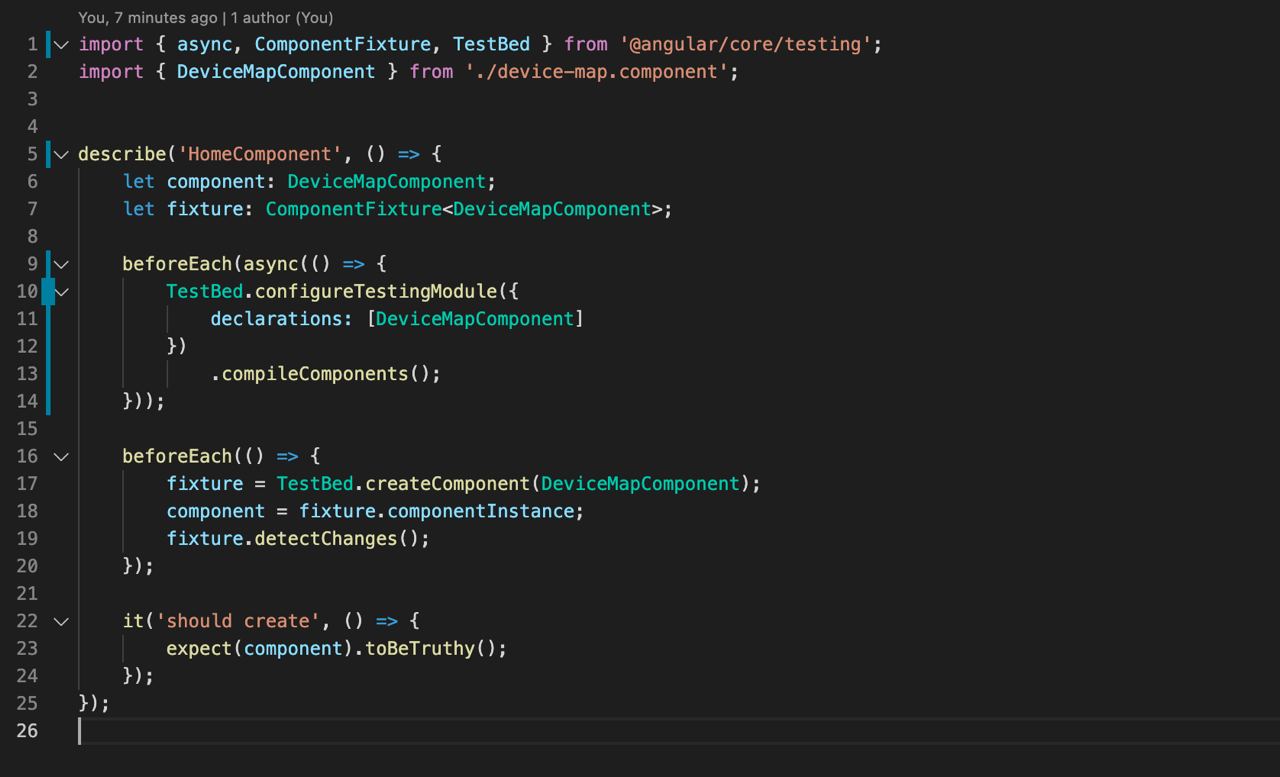This screenshot has height=777, width=1280.
Task: Click line number 3 in the gutter
Action: coord(32,99)
